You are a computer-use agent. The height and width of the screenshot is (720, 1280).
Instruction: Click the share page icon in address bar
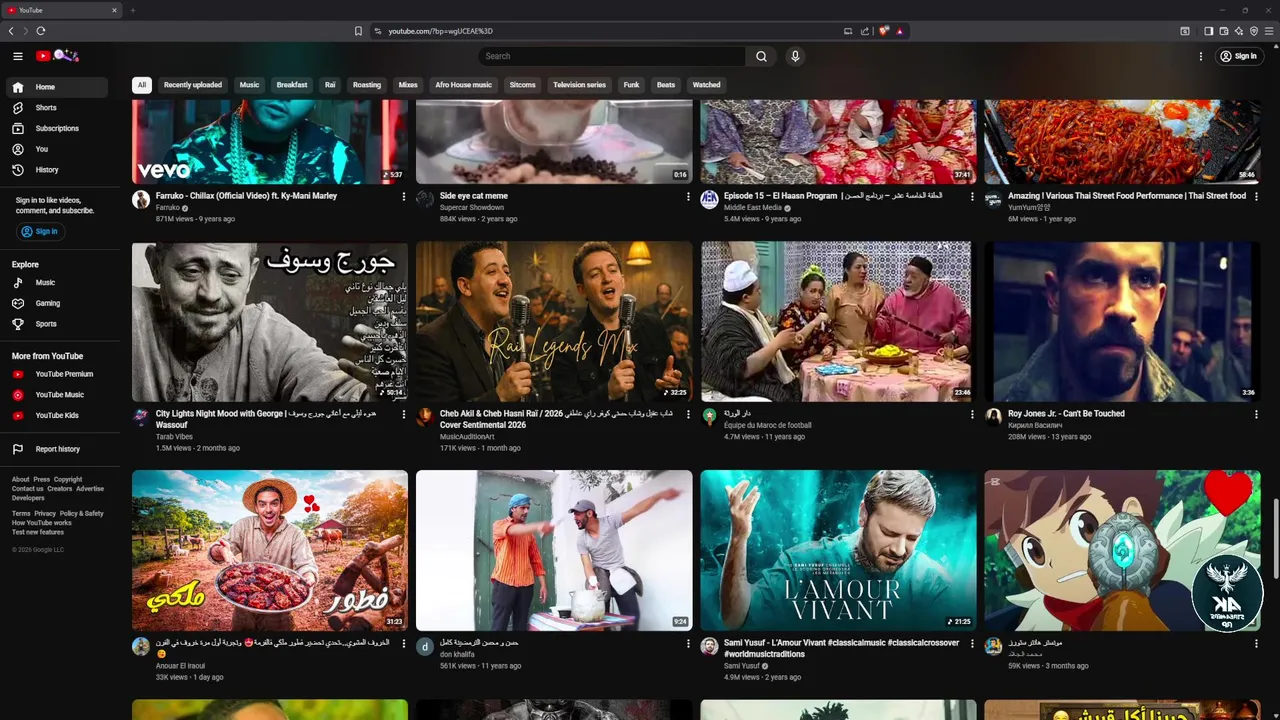[865, 31]
